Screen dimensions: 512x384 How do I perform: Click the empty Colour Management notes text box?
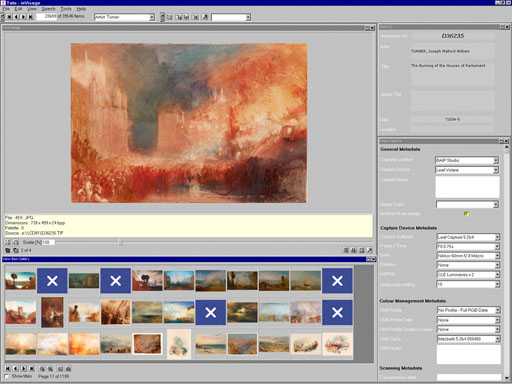point(469,354)
